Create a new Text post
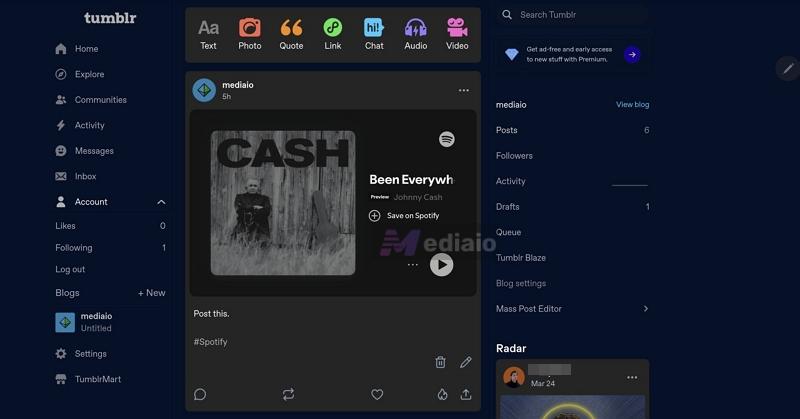Viewport: 800px width, 419px height. click(x=208, y=34)
